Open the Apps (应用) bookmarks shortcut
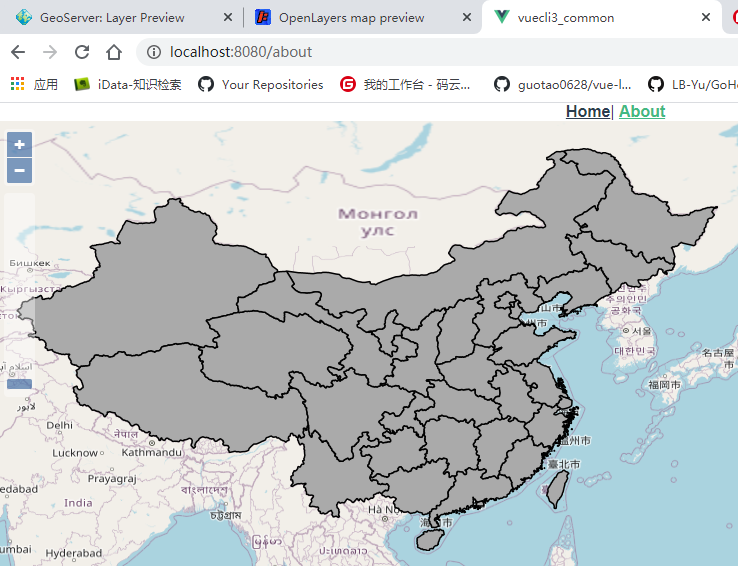Image resolution: width=738 pixels, height=566 pixels. coord(34,84)
